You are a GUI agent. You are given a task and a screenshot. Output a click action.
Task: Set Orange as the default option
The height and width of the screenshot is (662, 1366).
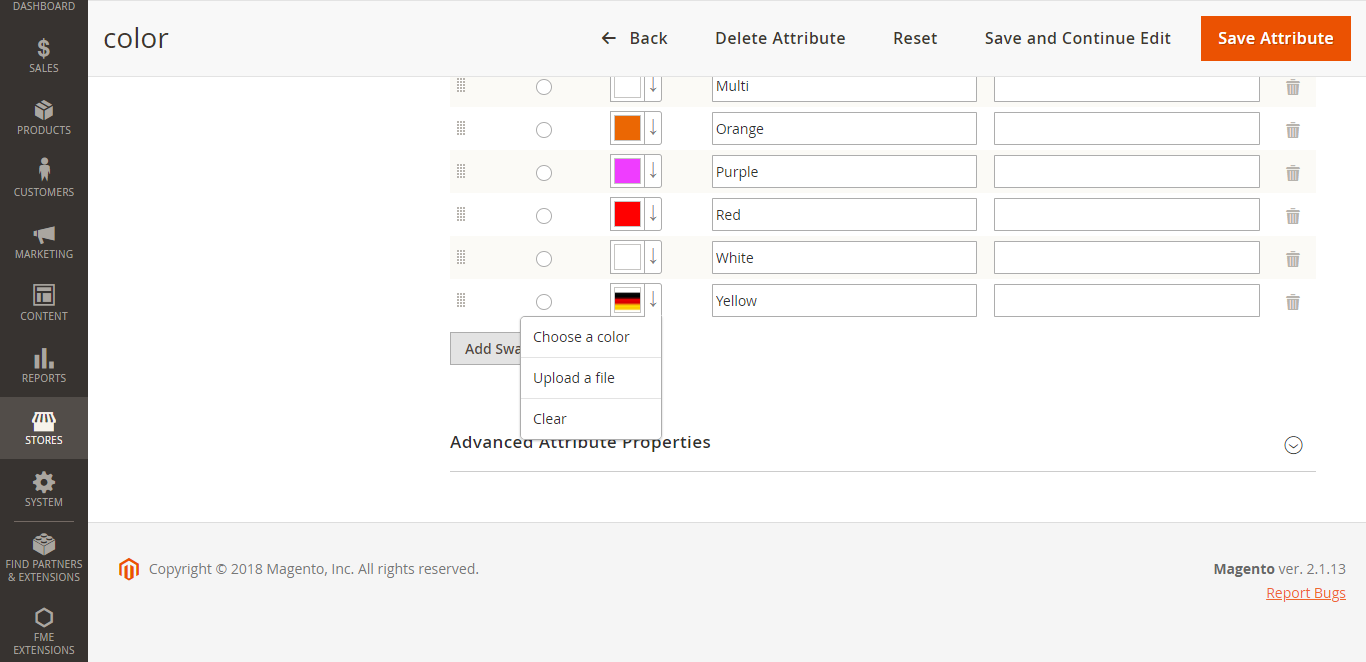(544, 130)
